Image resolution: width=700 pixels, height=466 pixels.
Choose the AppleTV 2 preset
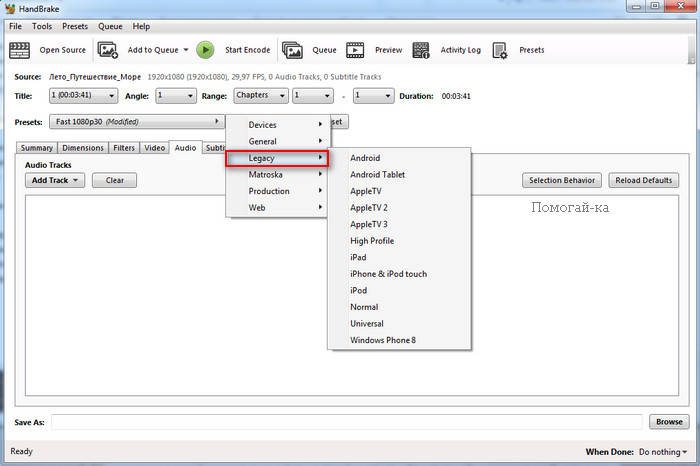400,208
